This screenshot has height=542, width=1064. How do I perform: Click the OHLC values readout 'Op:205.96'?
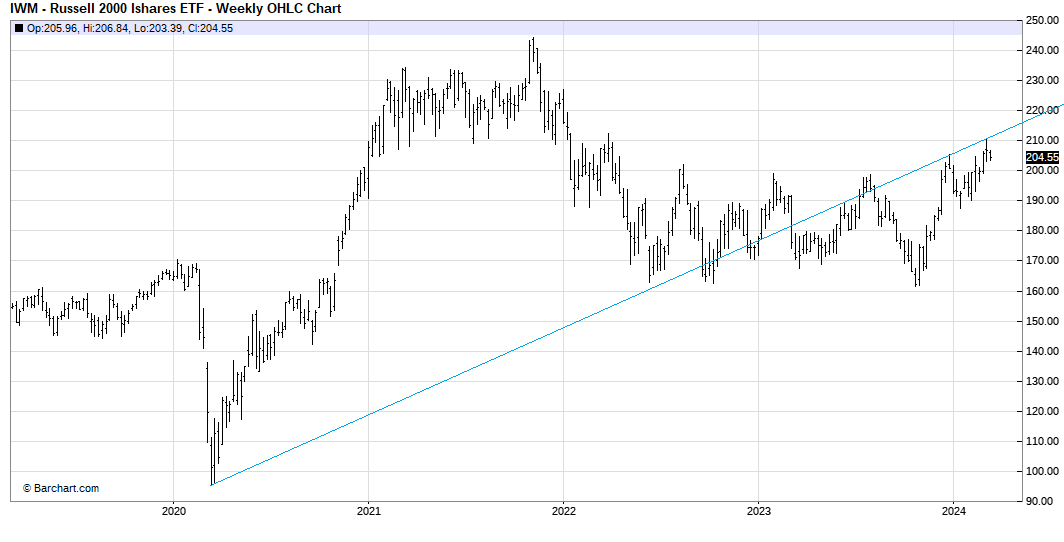click(x=52, y=28)
